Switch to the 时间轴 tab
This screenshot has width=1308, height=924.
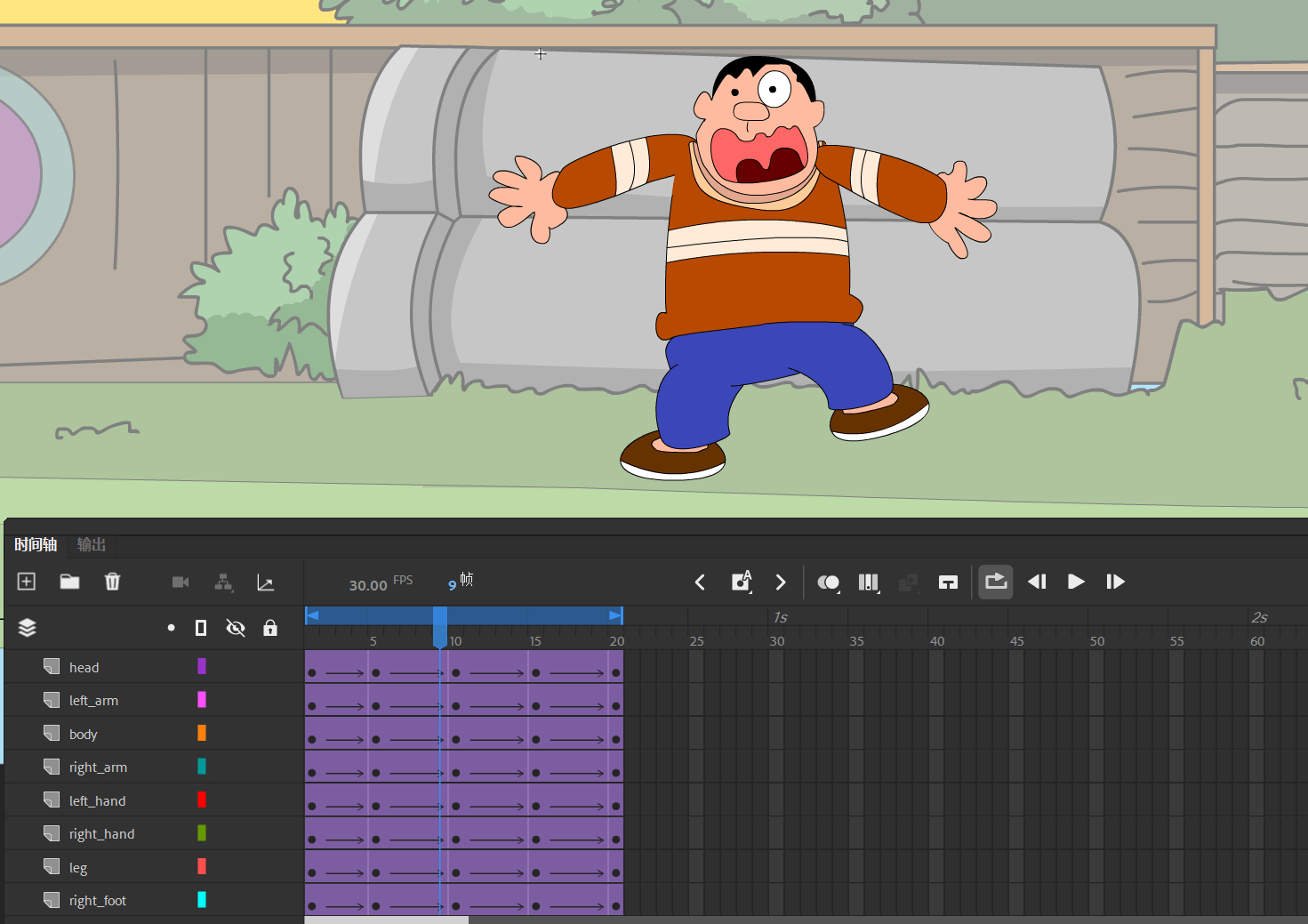[36, 544]
